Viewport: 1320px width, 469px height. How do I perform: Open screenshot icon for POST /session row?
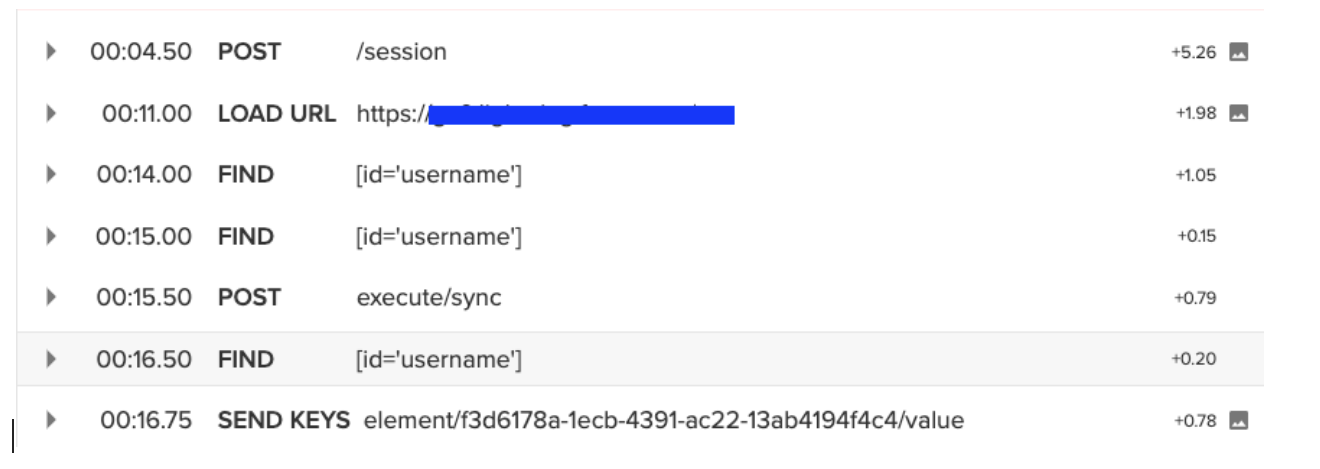coord(1238,53)
